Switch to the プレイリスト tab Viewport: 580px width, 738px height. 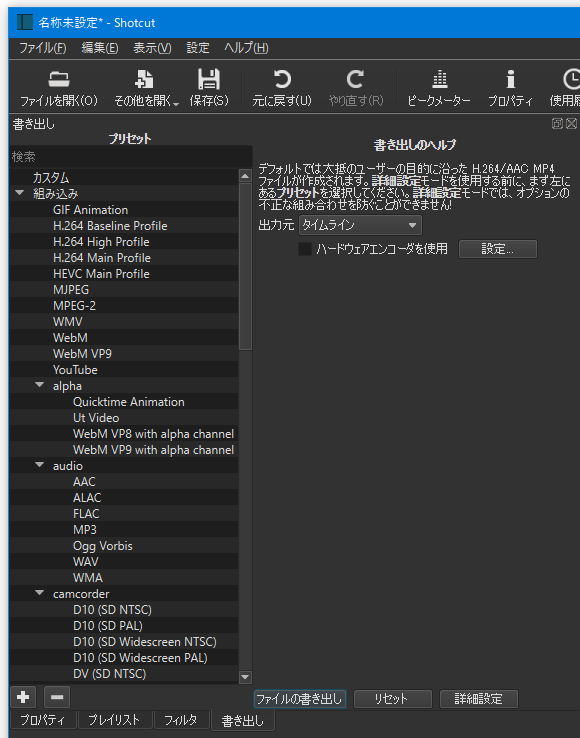tap(114, 720)
